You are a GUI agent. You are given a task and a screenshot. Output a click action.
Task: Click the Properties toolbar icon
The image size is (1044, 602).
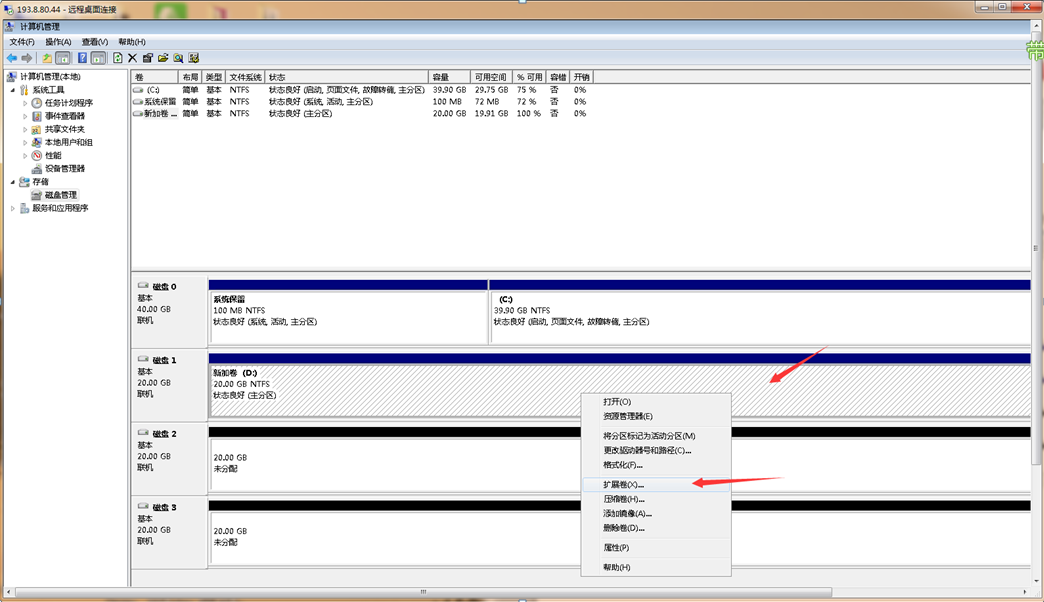tap(147, 58)
